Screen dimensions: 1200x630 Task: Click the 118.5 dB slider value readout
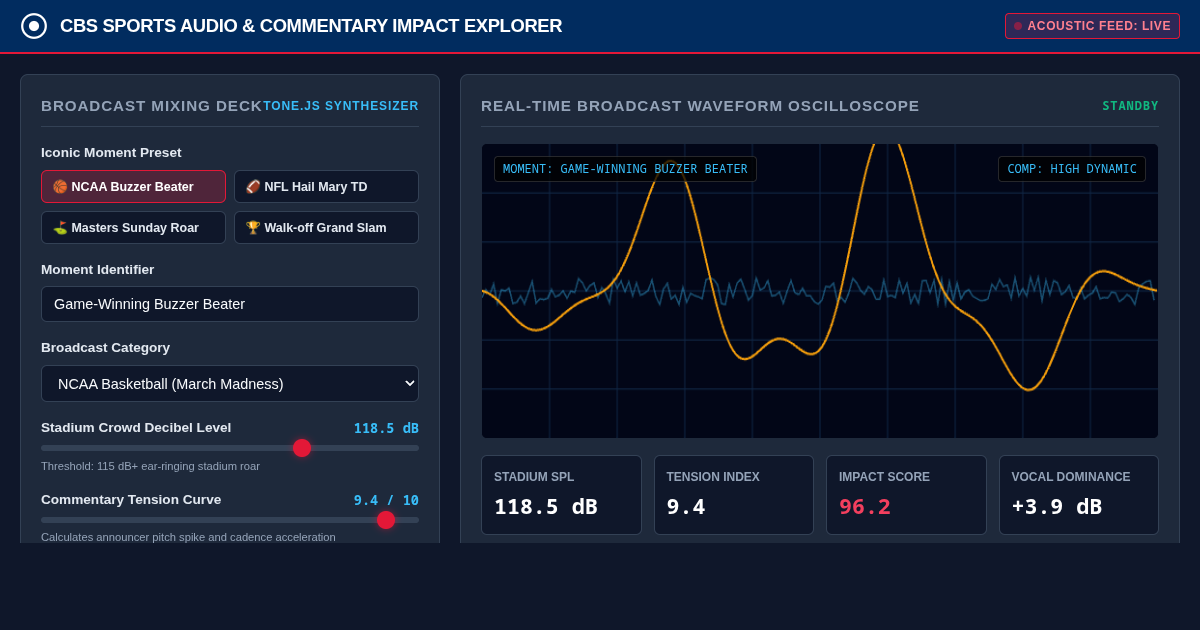pyautogui.click(x=386, y=428)
